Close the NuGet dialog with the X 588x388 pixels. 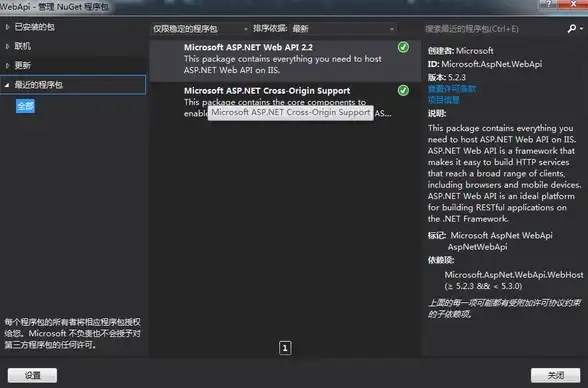(573, 4)
